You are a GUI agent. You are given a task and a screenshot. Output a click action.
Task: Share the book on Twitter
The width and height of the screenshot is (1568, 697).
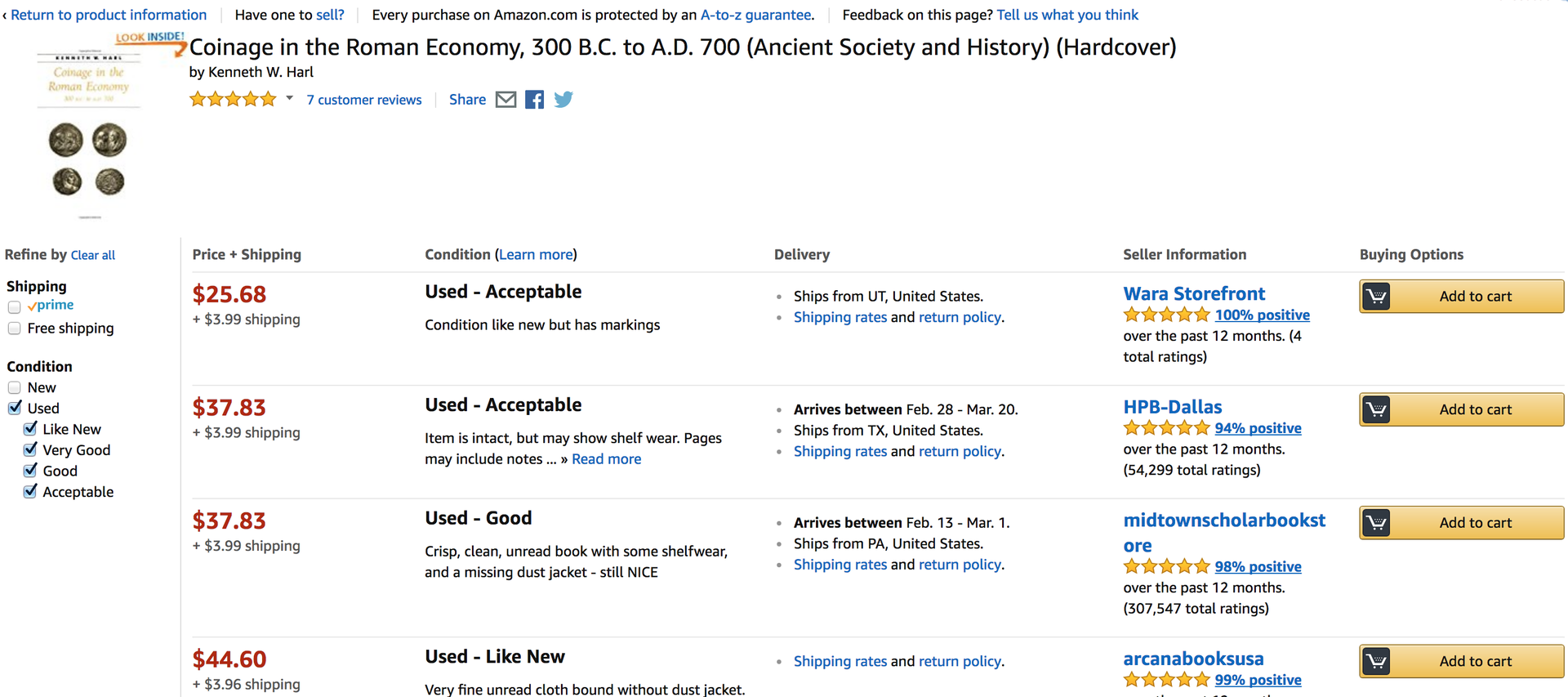[563, 100]
